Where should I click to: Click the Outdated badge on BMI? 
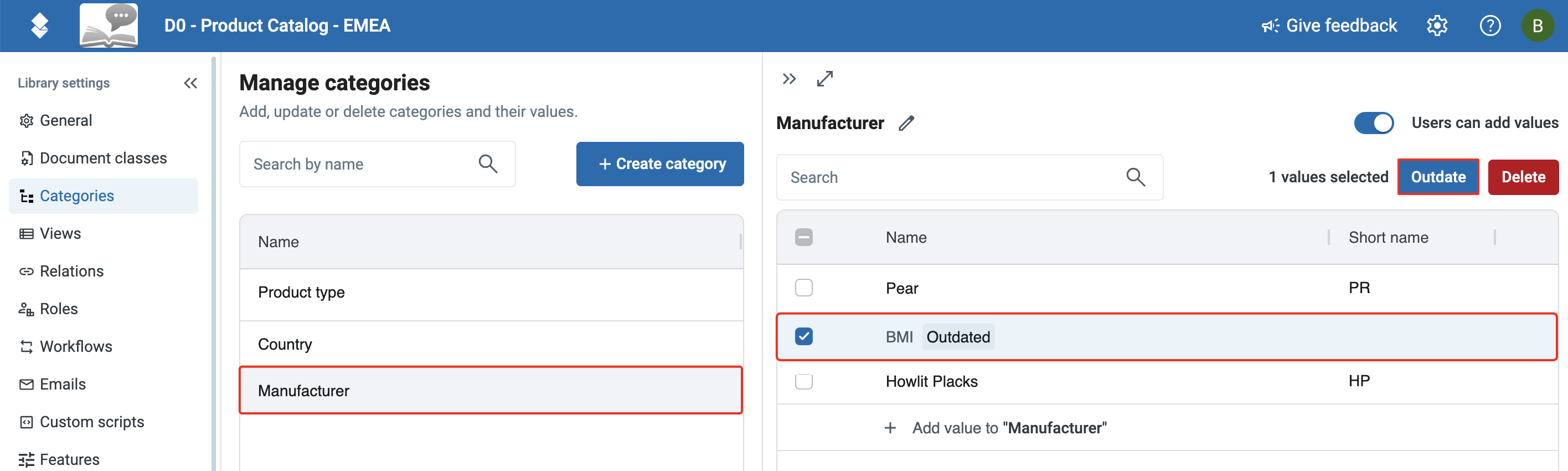pos(958,337)
